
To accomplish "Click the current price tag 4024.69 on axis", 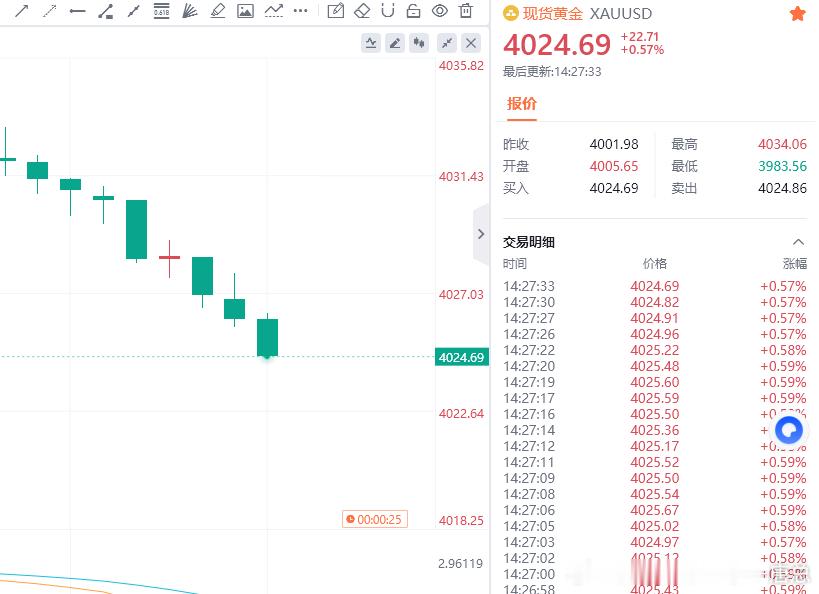I will [461, 357].
